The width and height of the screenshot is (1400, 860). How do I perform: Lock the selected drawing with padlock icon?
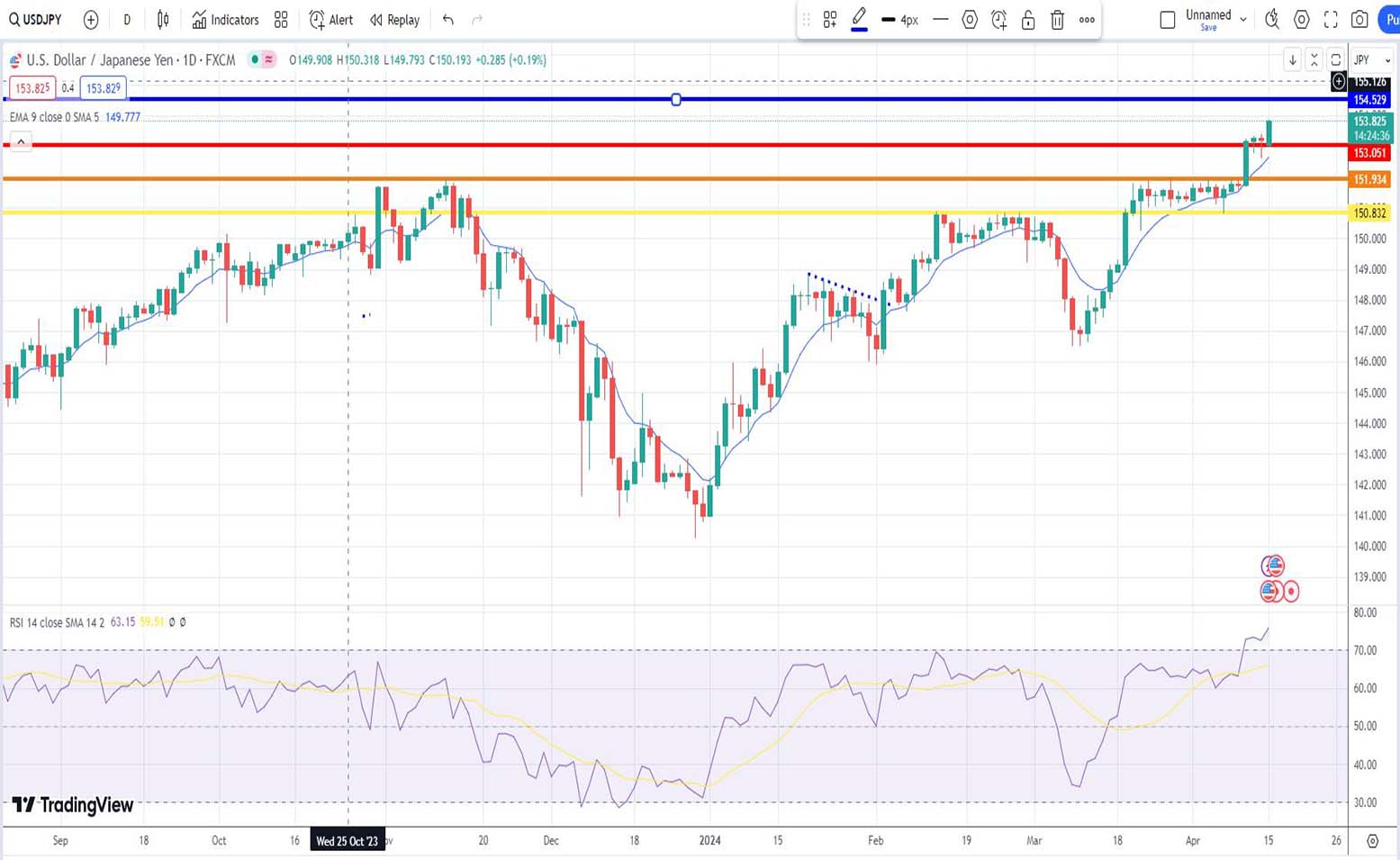1028,20
